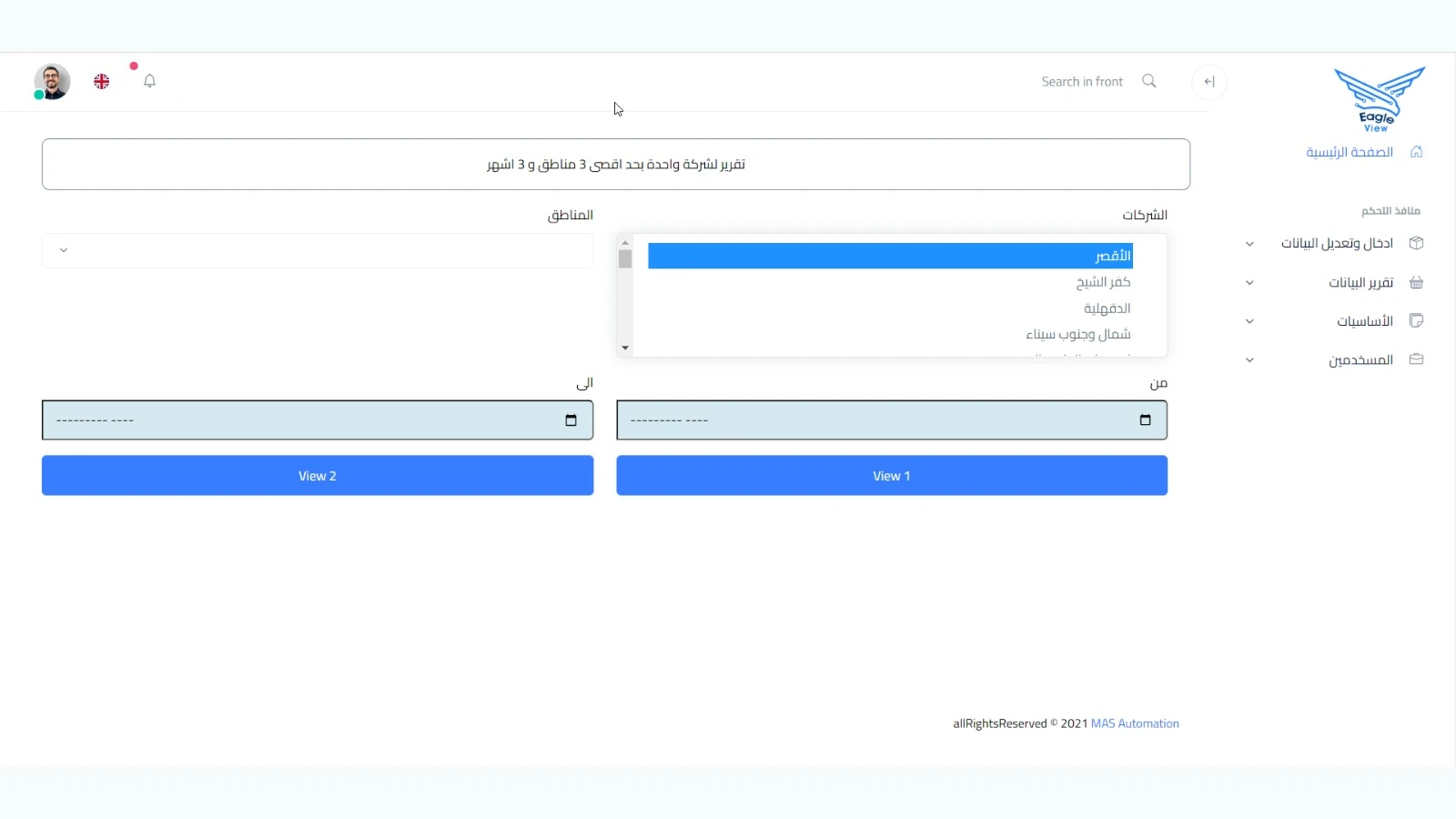Image resolution: width=1456 pixels, height=819 pixels.
Task: Select شمال وجنوب سيناء in the list
Action: click(x=890, y=334)
